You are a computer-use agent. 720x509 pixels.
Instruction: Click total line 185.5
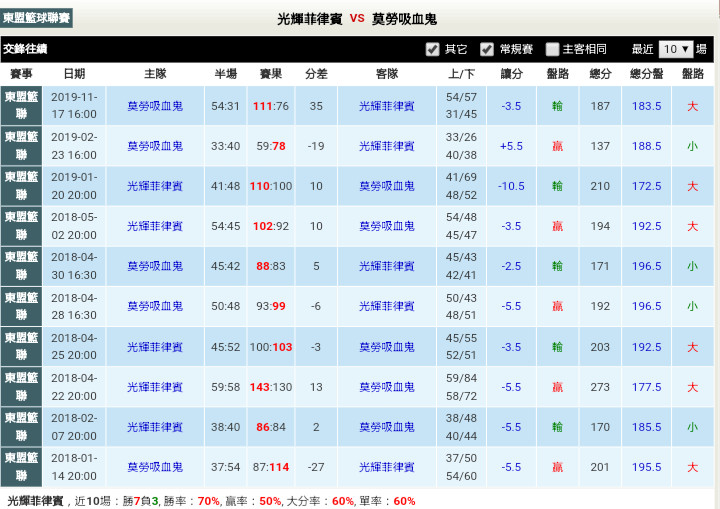click(646, 427)
